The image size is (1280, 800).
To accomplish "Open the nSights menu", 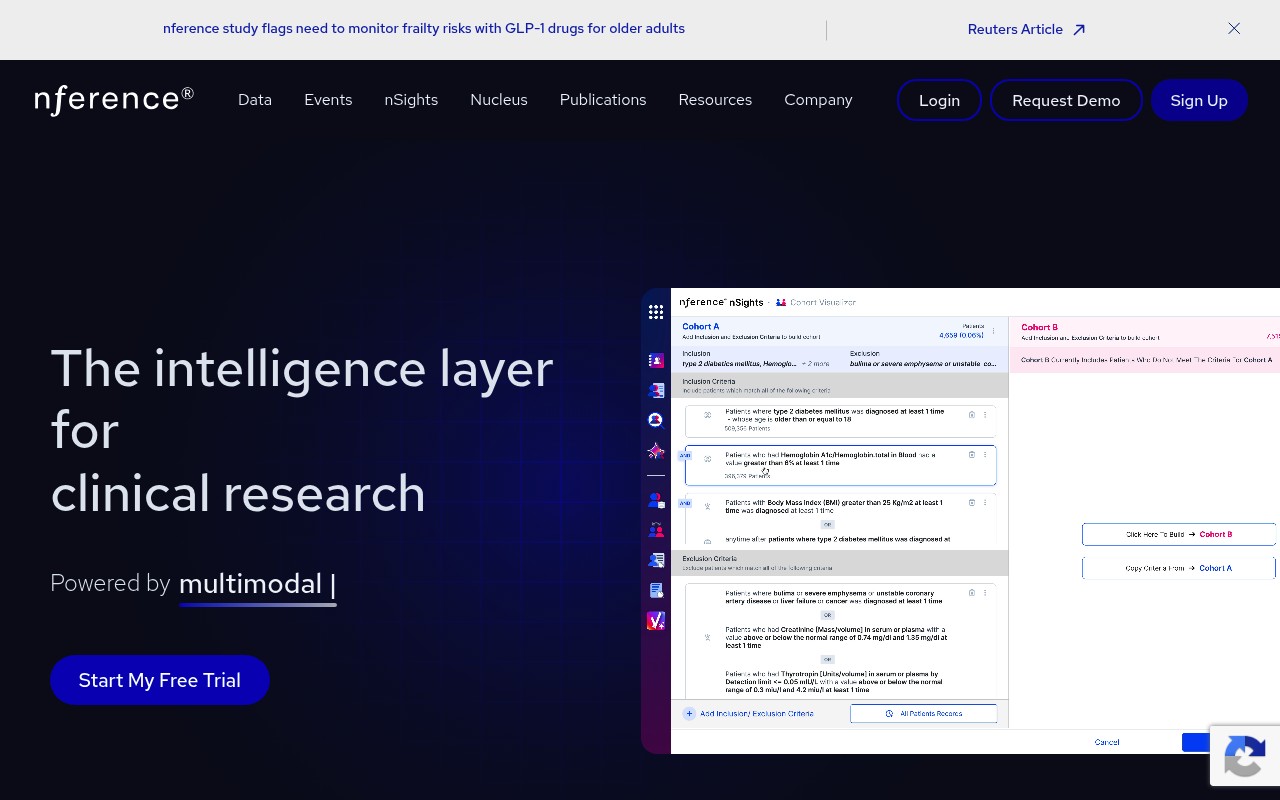I will [x=411, y=100].
